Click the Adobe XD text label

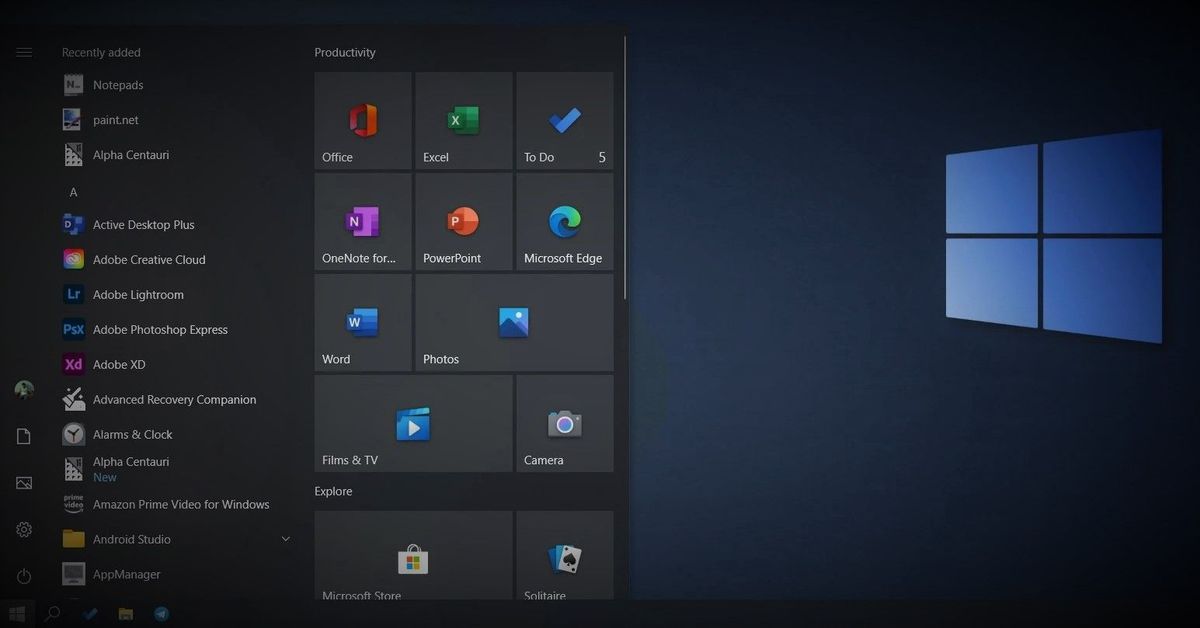[119, 365]
